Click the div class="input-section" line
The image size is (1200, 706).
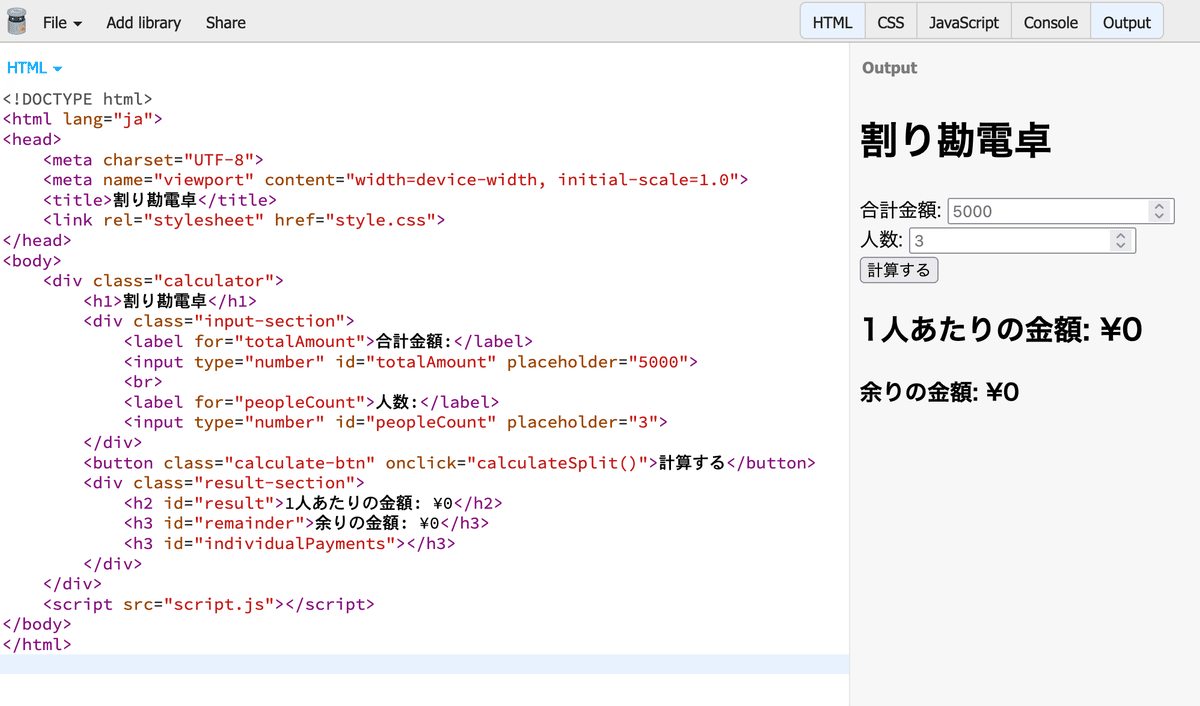coord(219,321)
